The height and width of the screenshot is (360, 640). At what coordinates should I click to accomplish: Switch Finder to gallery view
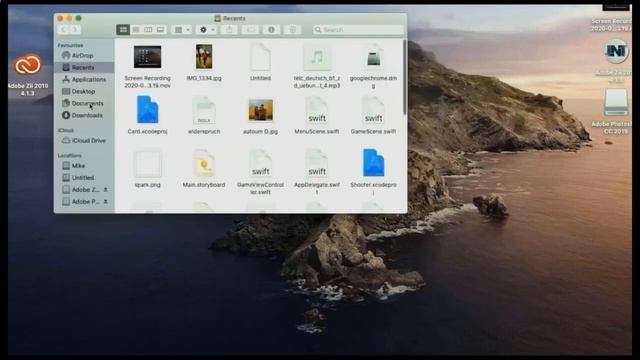point(160,30)
